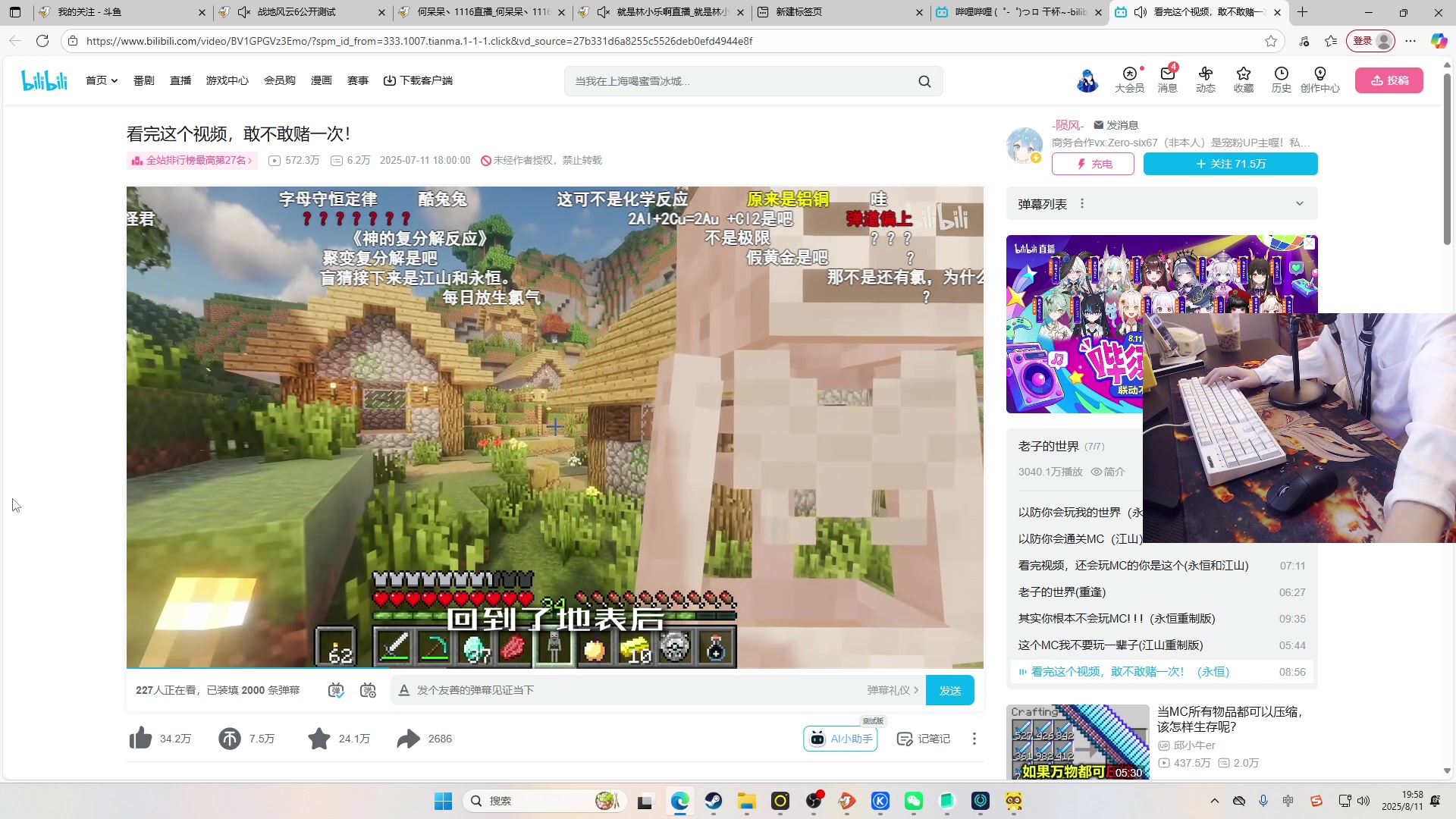The height and width of the screenshot is (819, 1456).
Task: Expand 全站排行榜最高第27名 link
Action: pyautogui.click(x=192, y=161)
